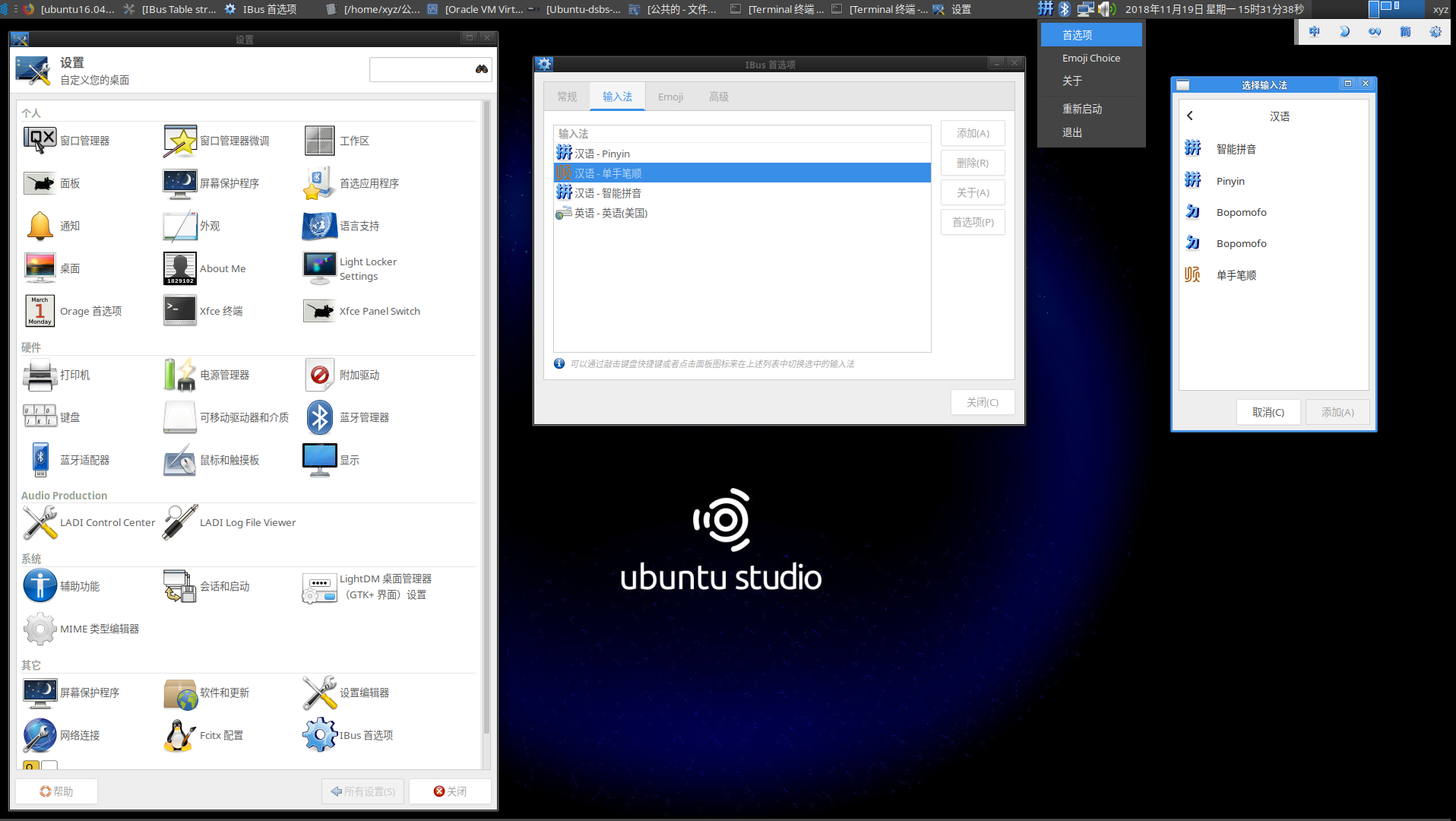
Task: Open 窗口管理器微调 tweaks icon
Action: point(180,141)
